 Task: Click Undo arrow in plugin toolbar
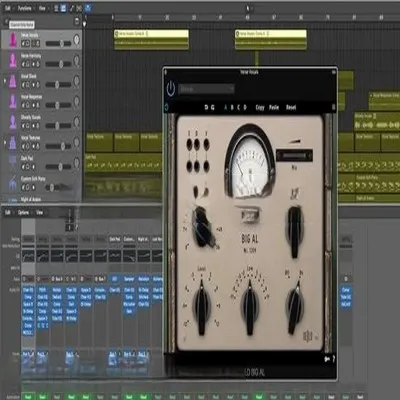pyautogui.click(x=206, y=107)
